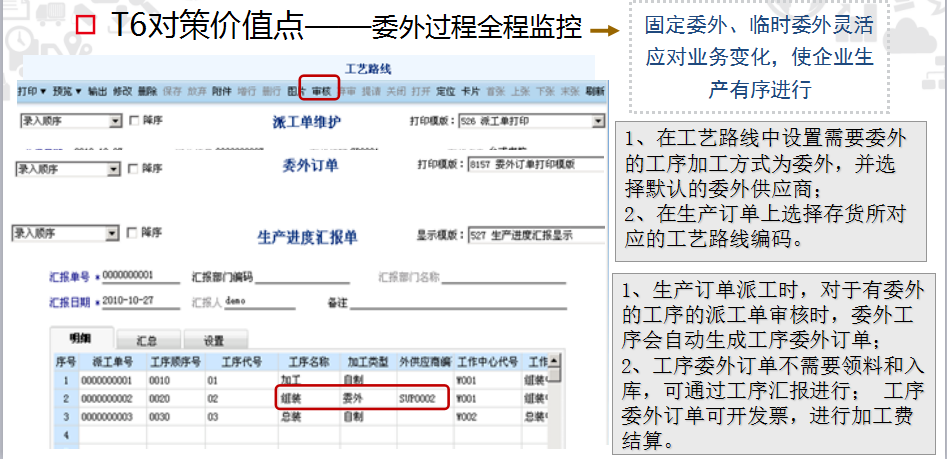Click the 修改 modify toolbar item
Screen dimensions: 947x459
click(123, 92)
